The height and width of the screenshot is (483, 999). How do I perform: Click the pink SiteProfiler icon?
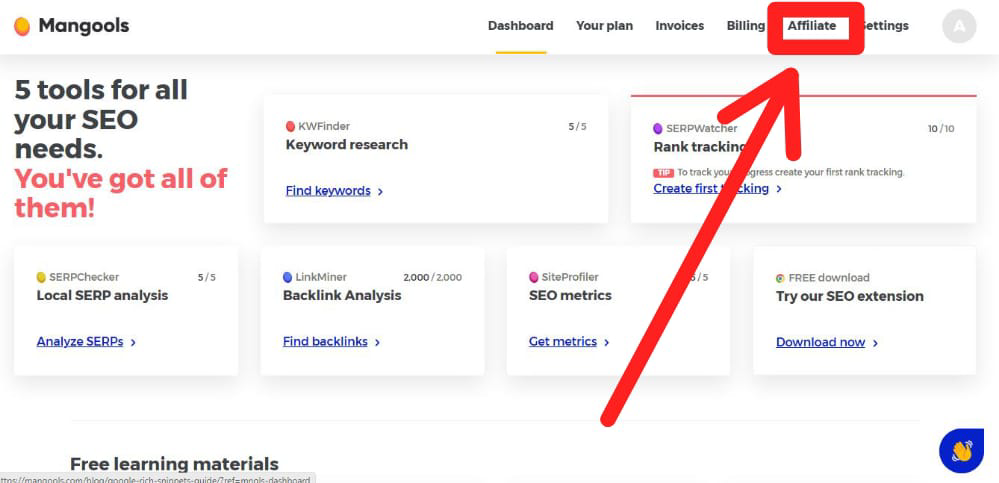534,277
